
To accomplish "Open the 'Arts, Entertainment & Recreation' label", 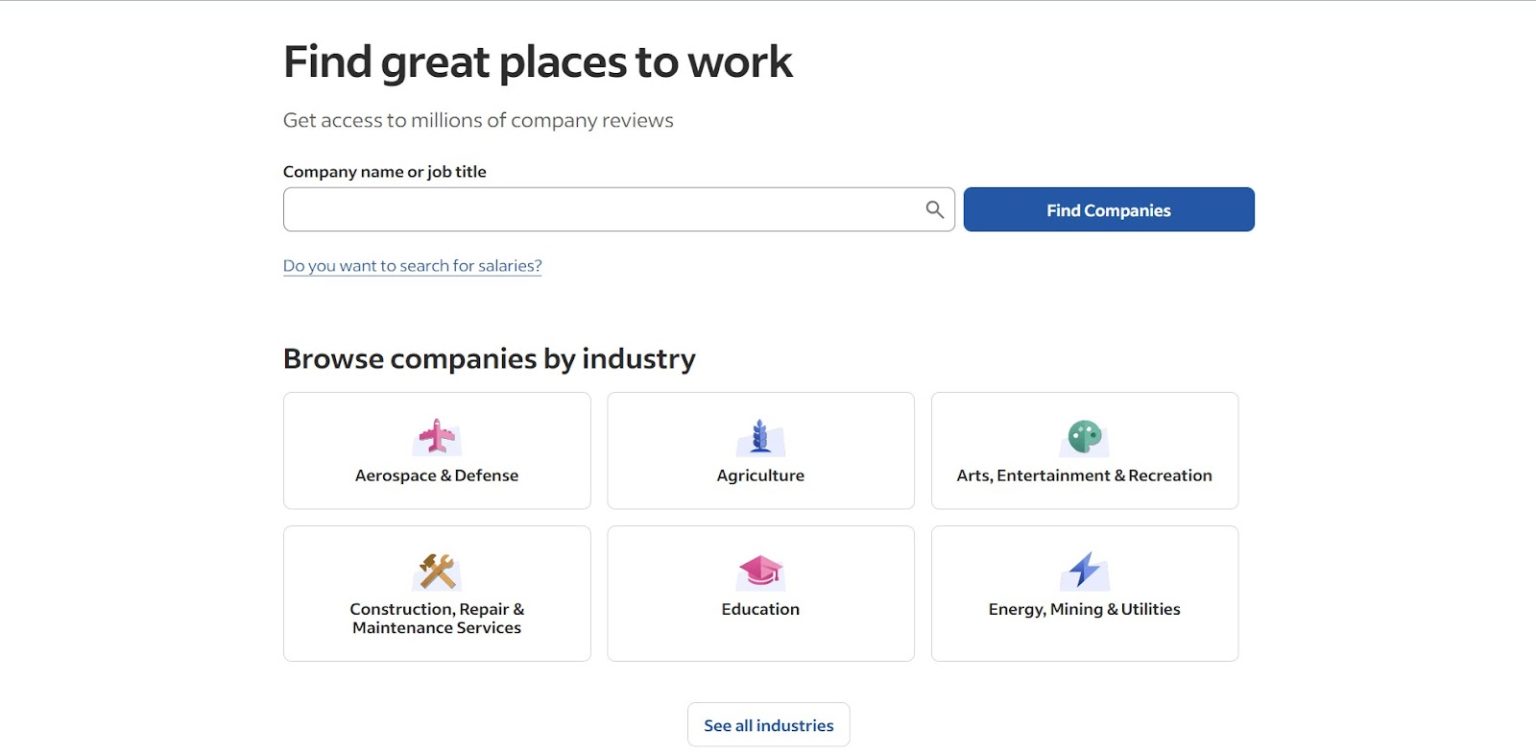I will (1084, 476).
